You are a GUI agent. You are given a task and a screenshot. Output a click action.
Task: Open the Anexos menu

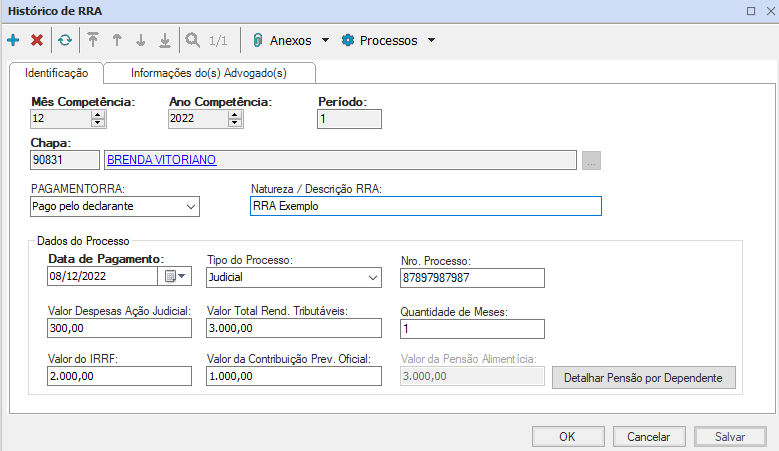[291, 41]
